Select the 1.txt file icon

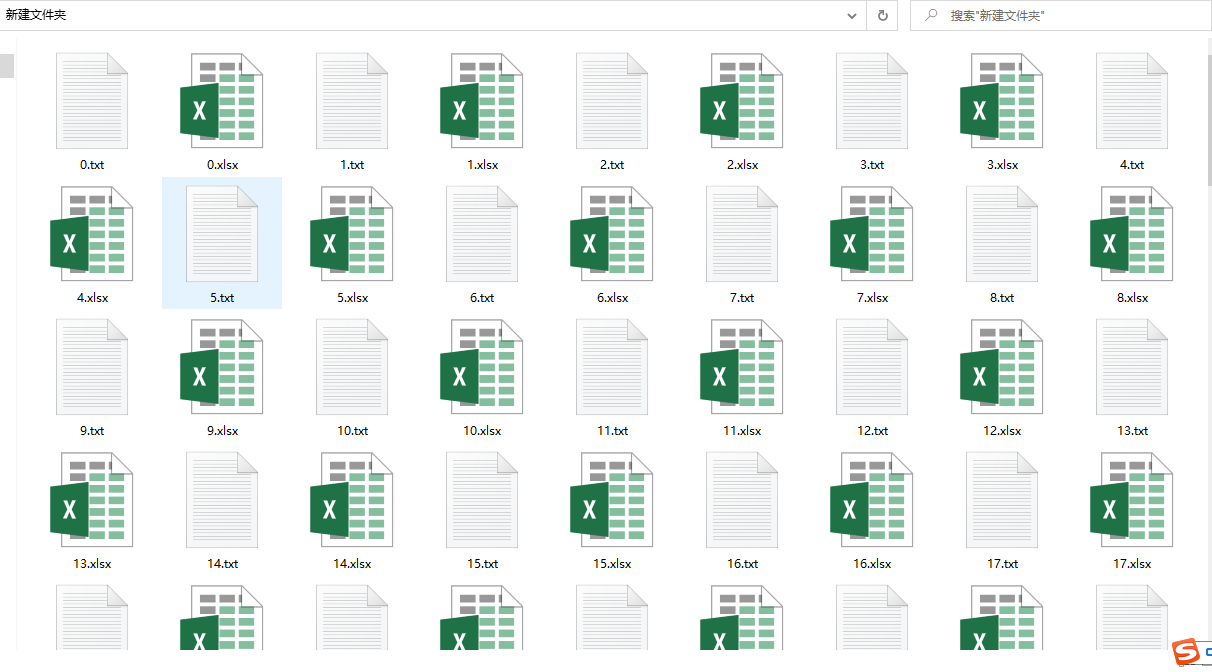click(x=352, y=99)
